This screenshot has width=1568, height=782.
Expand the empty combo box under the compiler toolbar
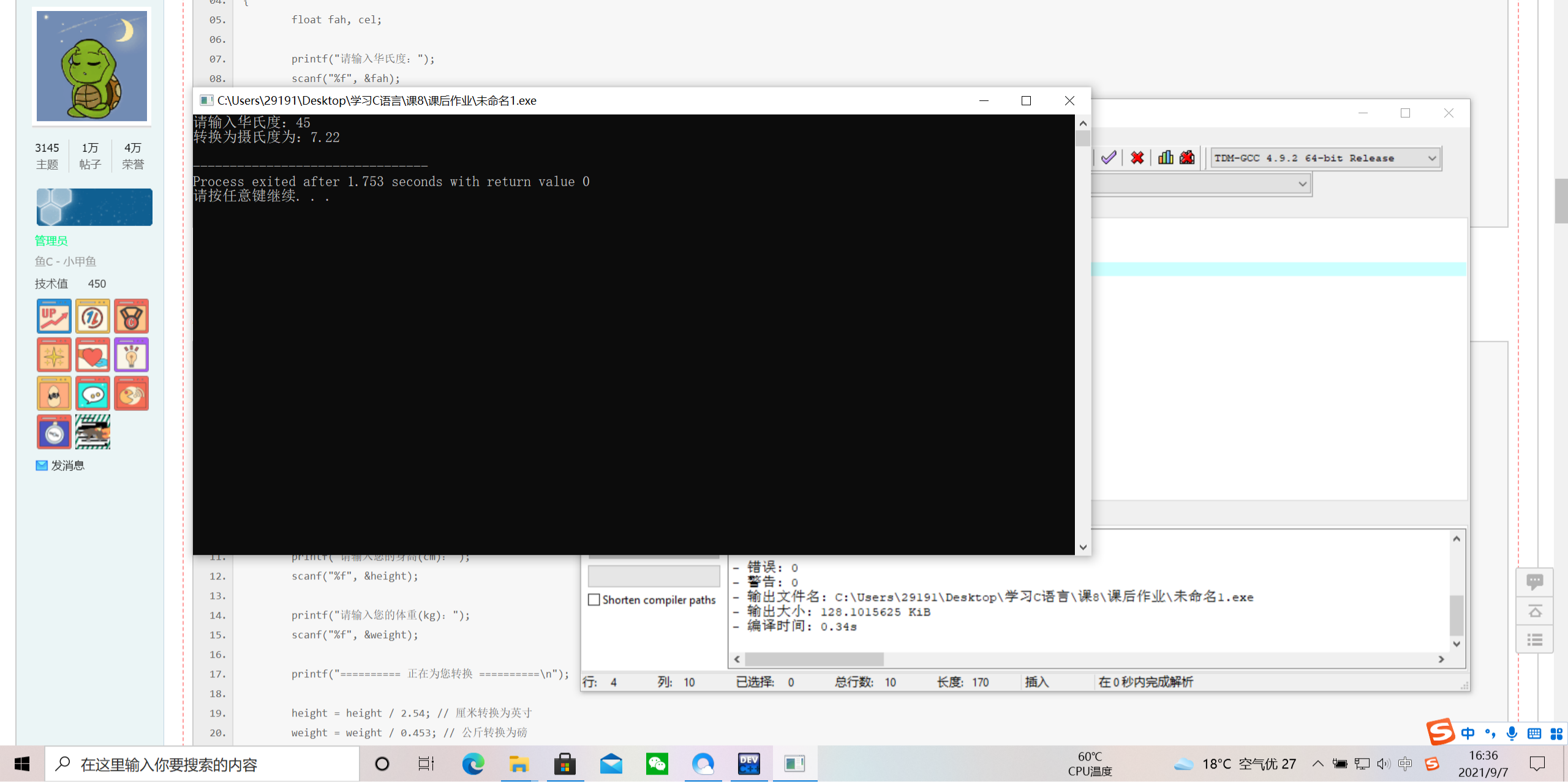[1200, 184]
